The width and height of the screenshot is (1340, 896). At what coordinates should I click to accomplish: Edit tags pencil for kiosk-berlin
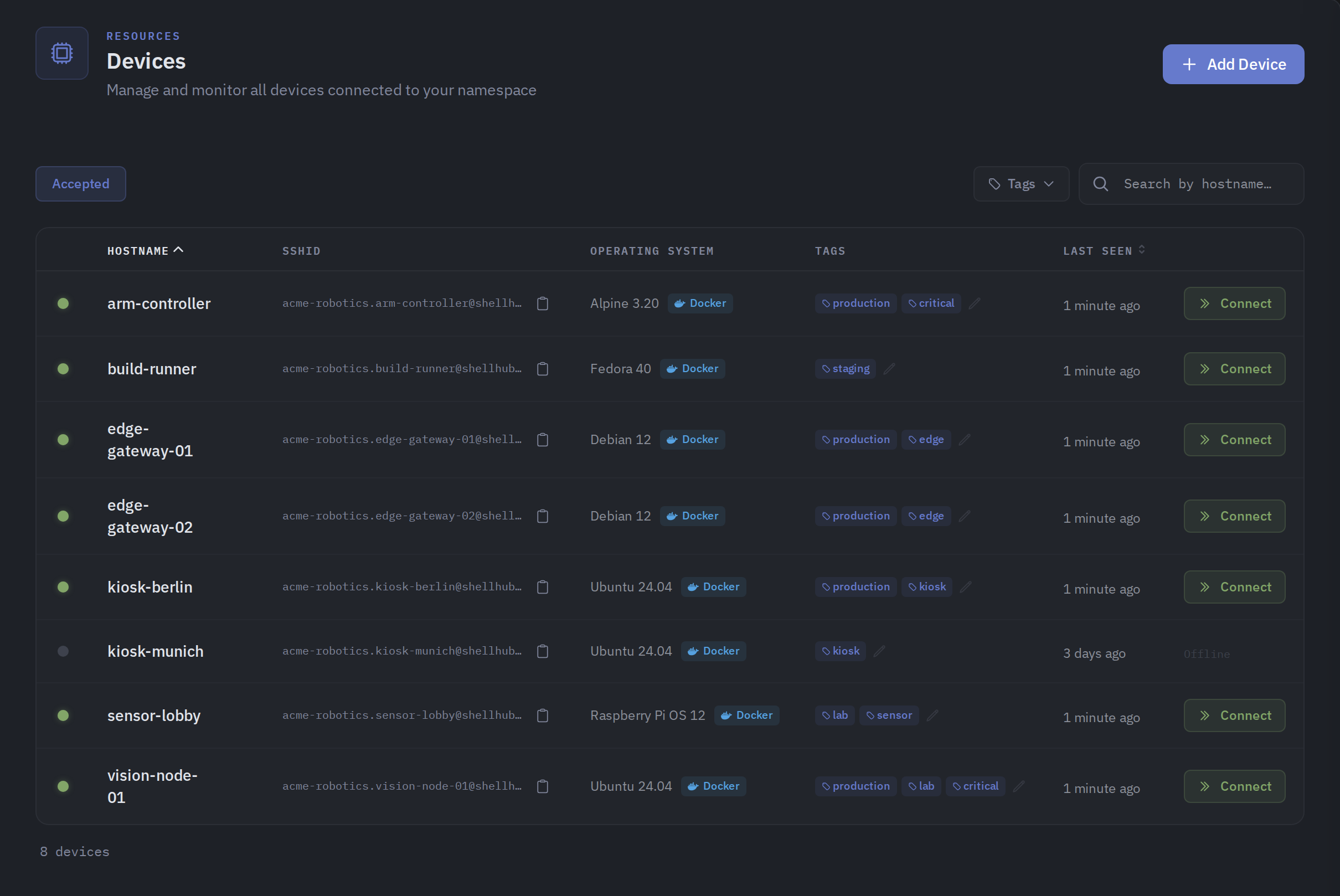coord(966,587)
